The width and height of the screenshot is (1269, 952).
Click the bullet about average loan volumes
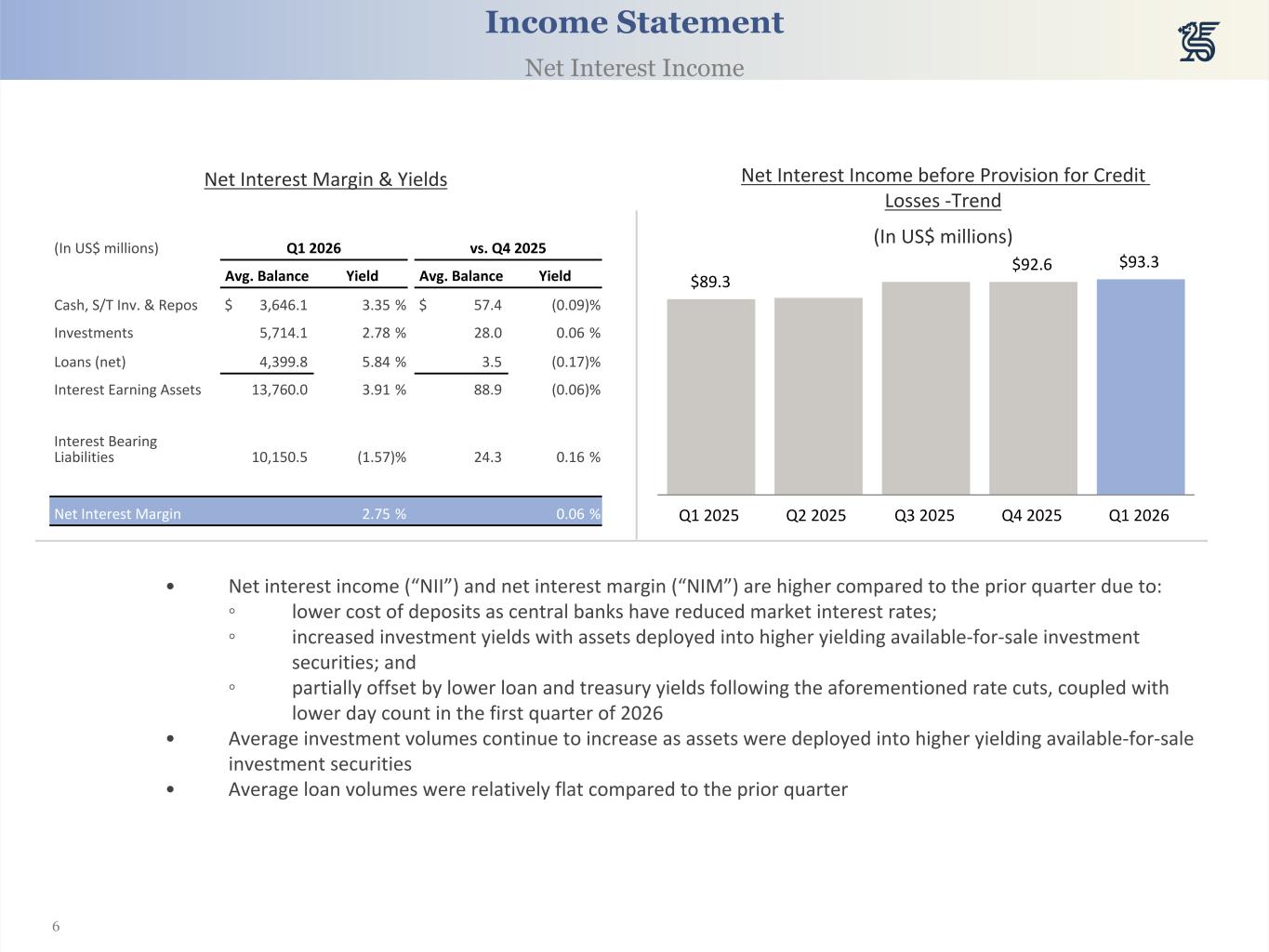537,789
